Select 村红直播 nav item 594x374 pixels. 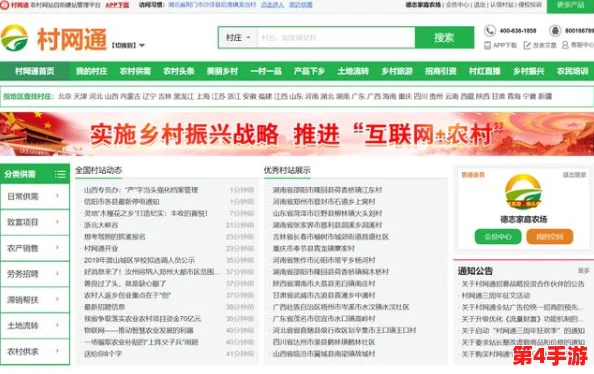point(485,71)
